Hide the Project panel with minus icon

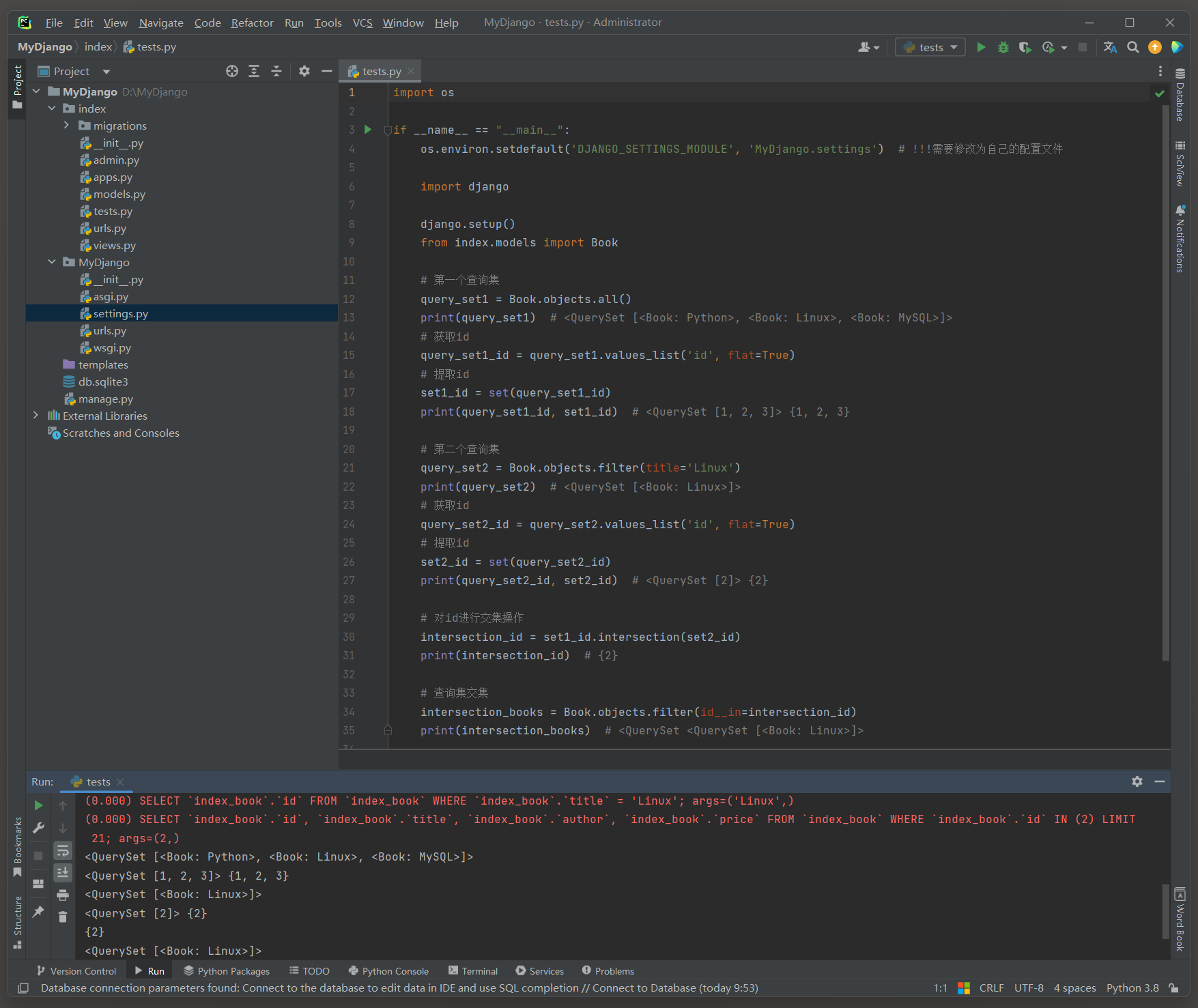(x=326, y=71)
